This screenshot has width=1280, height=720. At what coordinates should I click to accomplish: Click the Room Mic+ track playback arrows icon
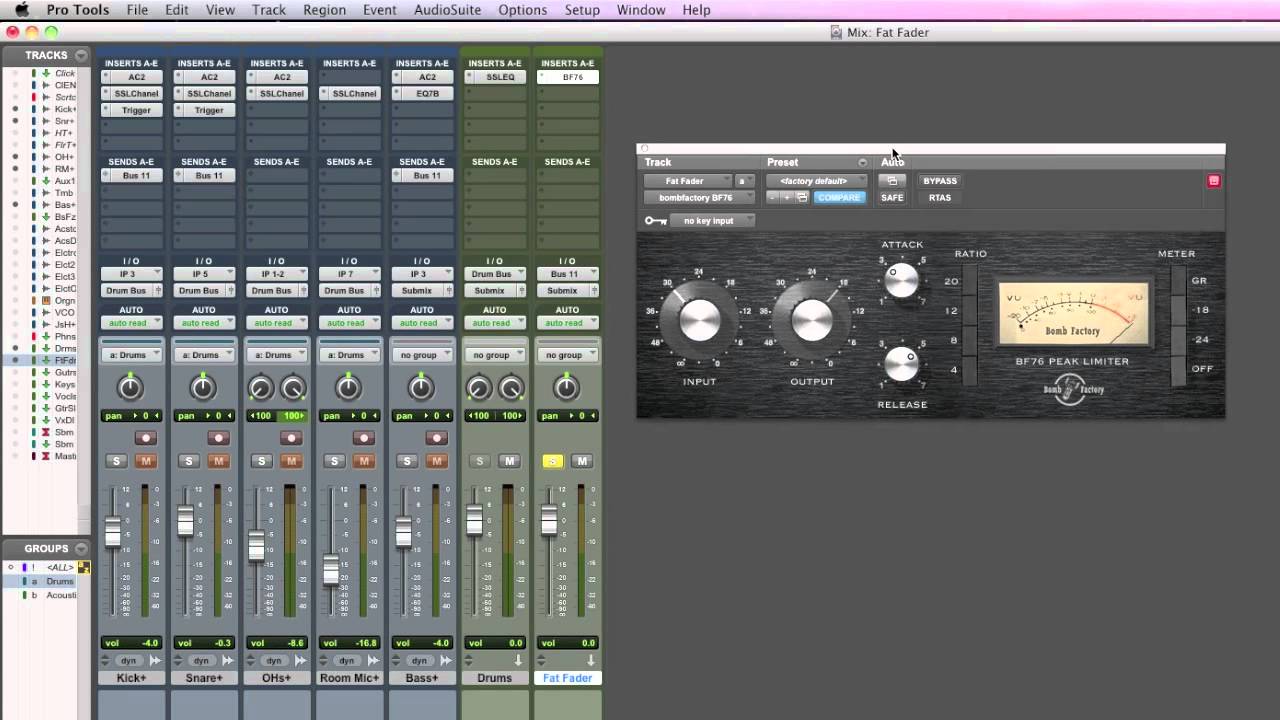[374, 660]
